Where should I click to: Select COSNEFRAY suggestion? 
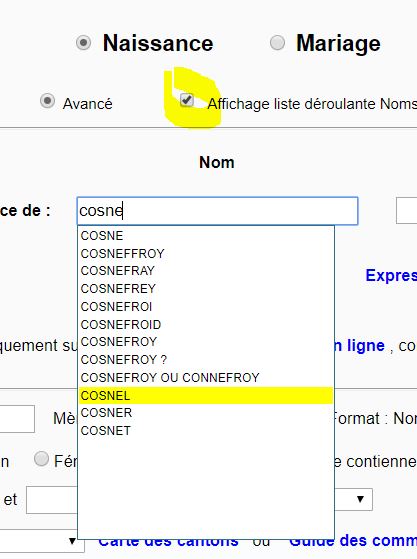206,271
